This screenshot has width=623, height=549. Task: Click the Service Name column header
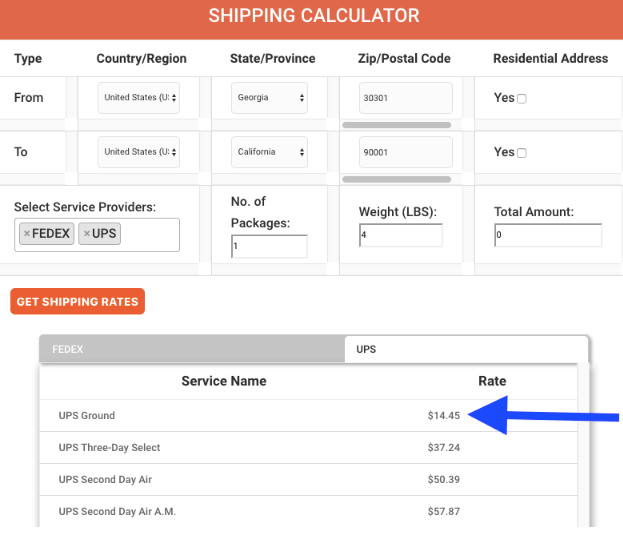(224, 381)
